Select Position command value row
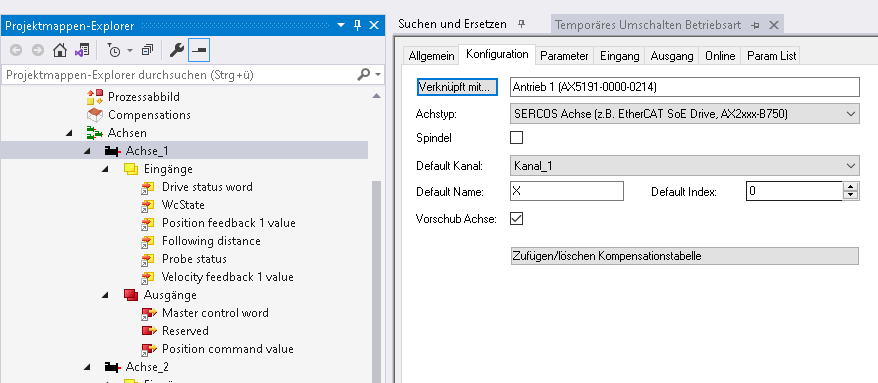Viewport: 878px width, 383px height. coord(227,349)
